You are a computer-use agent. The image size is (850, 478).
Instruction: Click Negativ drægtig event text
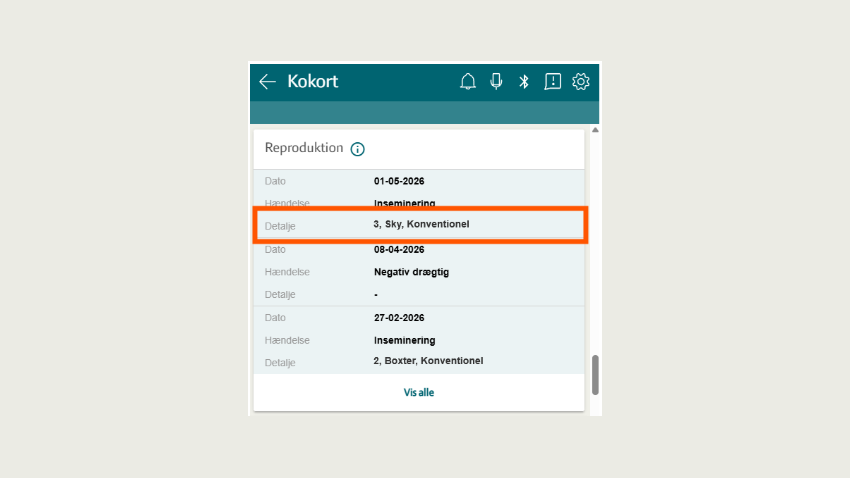click(411, 272)
